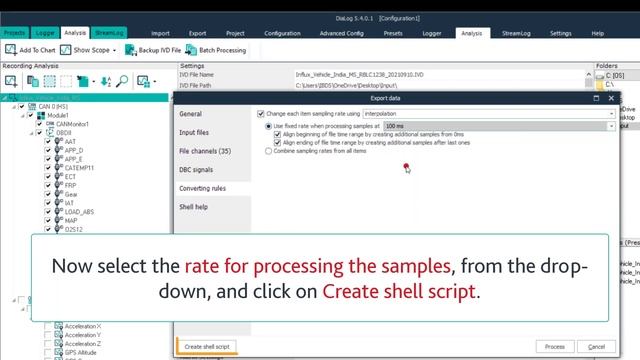Click the copy items icon in Recording Analysis
Screen dimensions: 640x360
tap(33, 81)
